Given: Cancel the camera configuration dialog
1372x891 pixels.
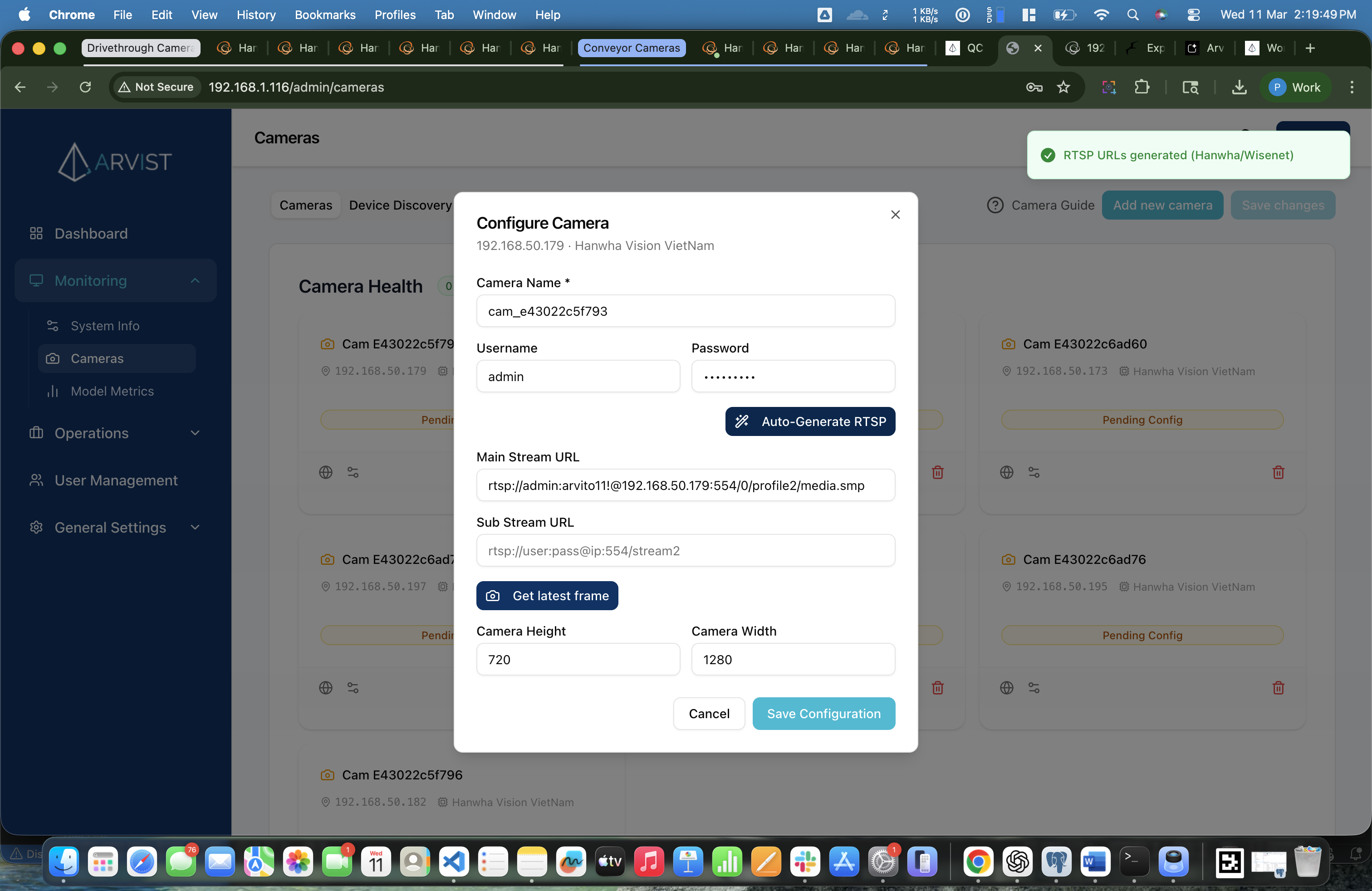Looking at the screenshot, I should pyautogui.click(x=709, y=714).
